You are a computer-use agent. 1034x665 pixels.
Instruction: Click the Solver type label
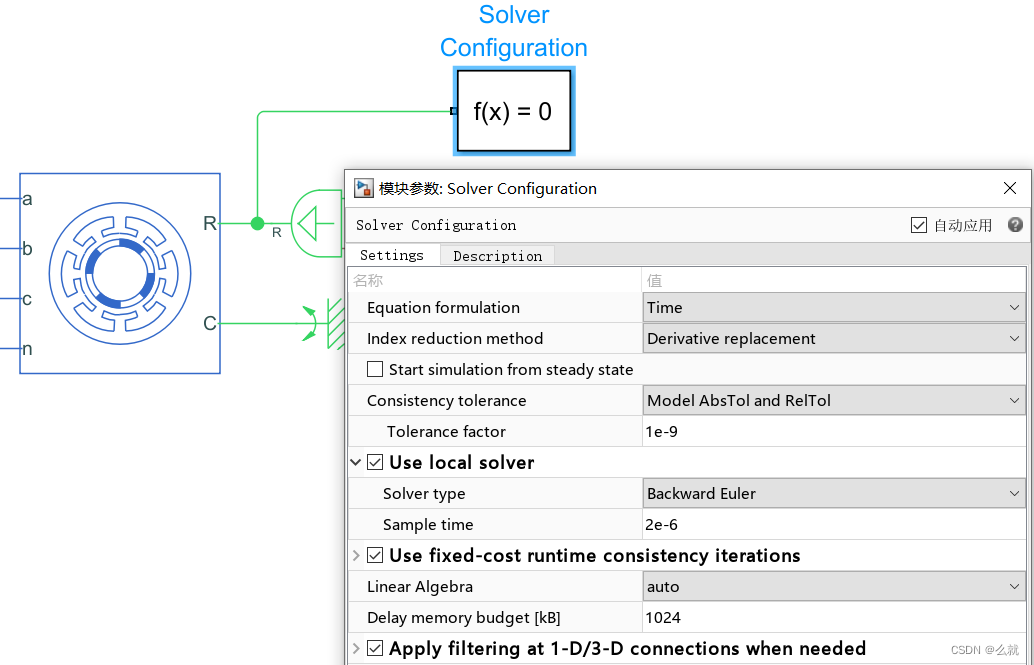[424, 493]
